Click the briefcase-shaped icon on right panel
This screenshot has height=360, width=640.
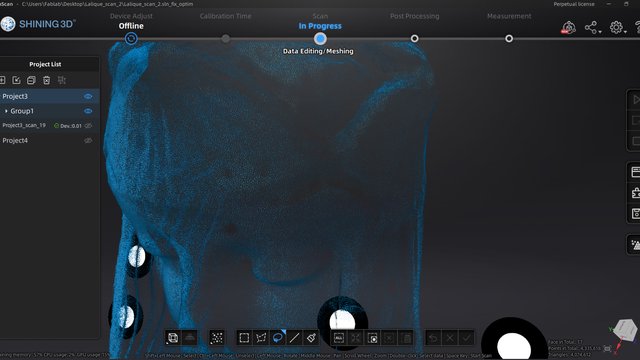click(635, 193)
